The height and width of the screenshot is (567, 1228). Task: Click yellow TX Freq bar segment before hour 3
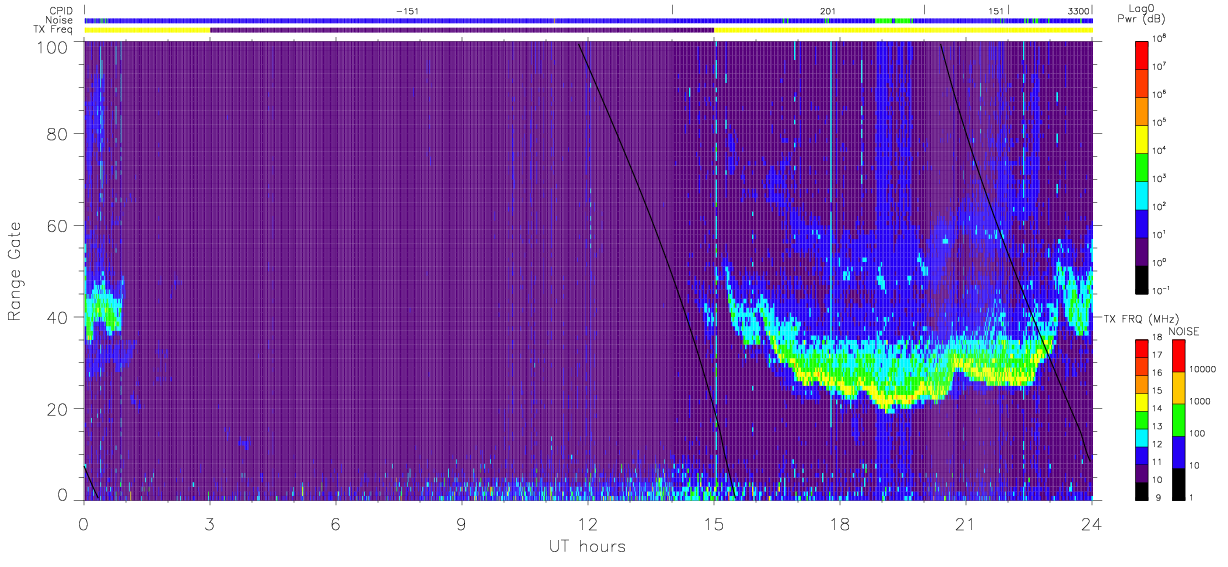(x=147, y=30)
